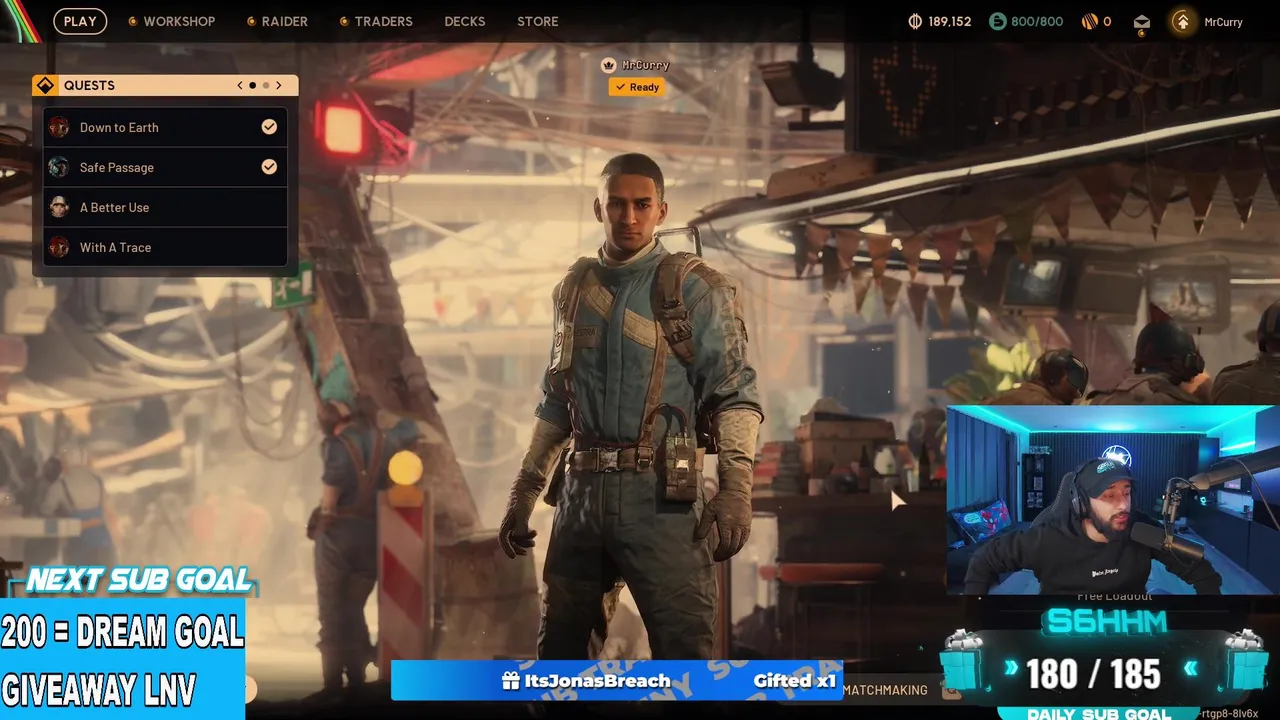The image size is (1280, 720).
Task: Click the striped orange token icon
Action: [1089, 21]
